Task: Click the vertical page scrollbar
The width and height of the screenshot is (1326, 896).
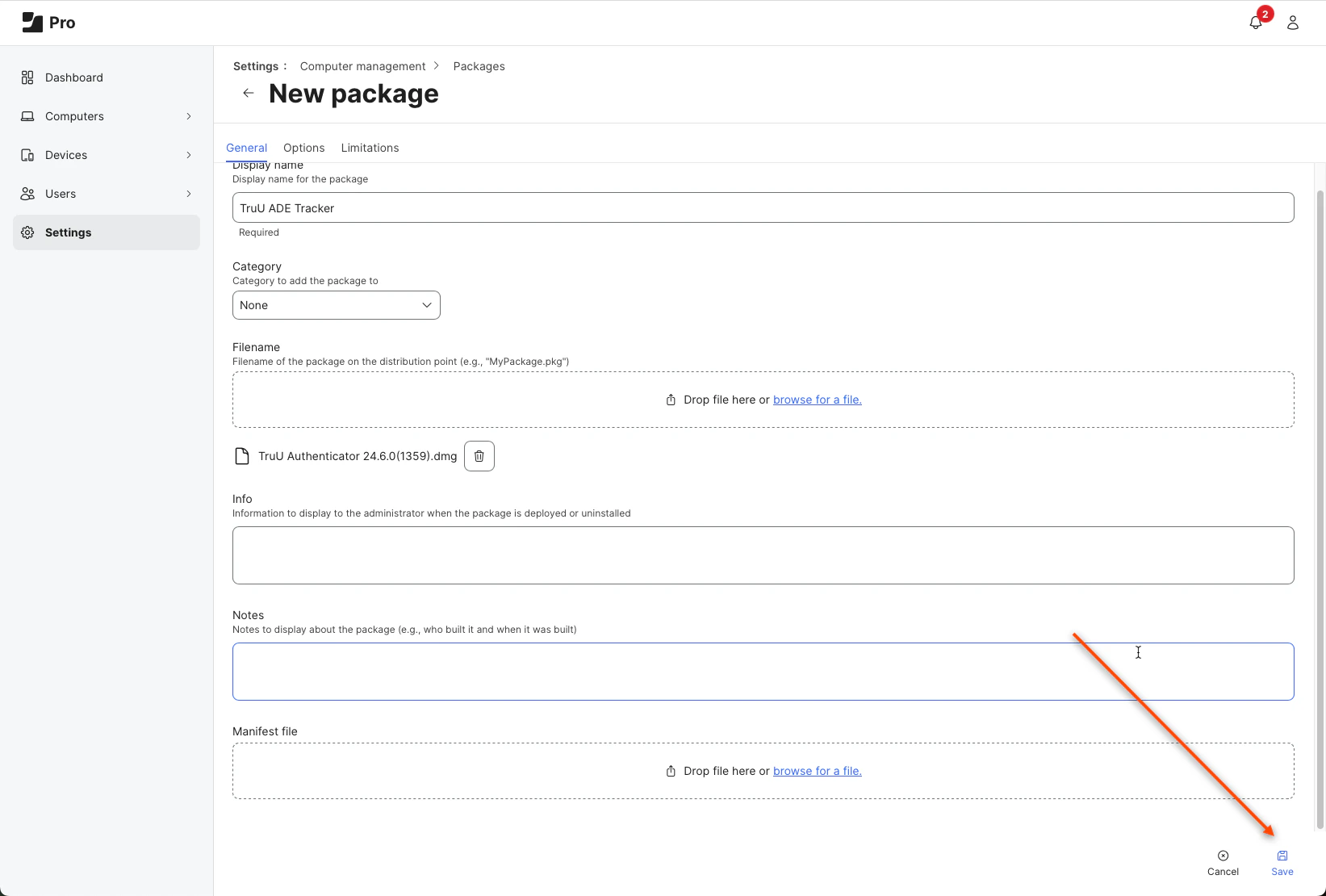Action: coord(1320,509)
